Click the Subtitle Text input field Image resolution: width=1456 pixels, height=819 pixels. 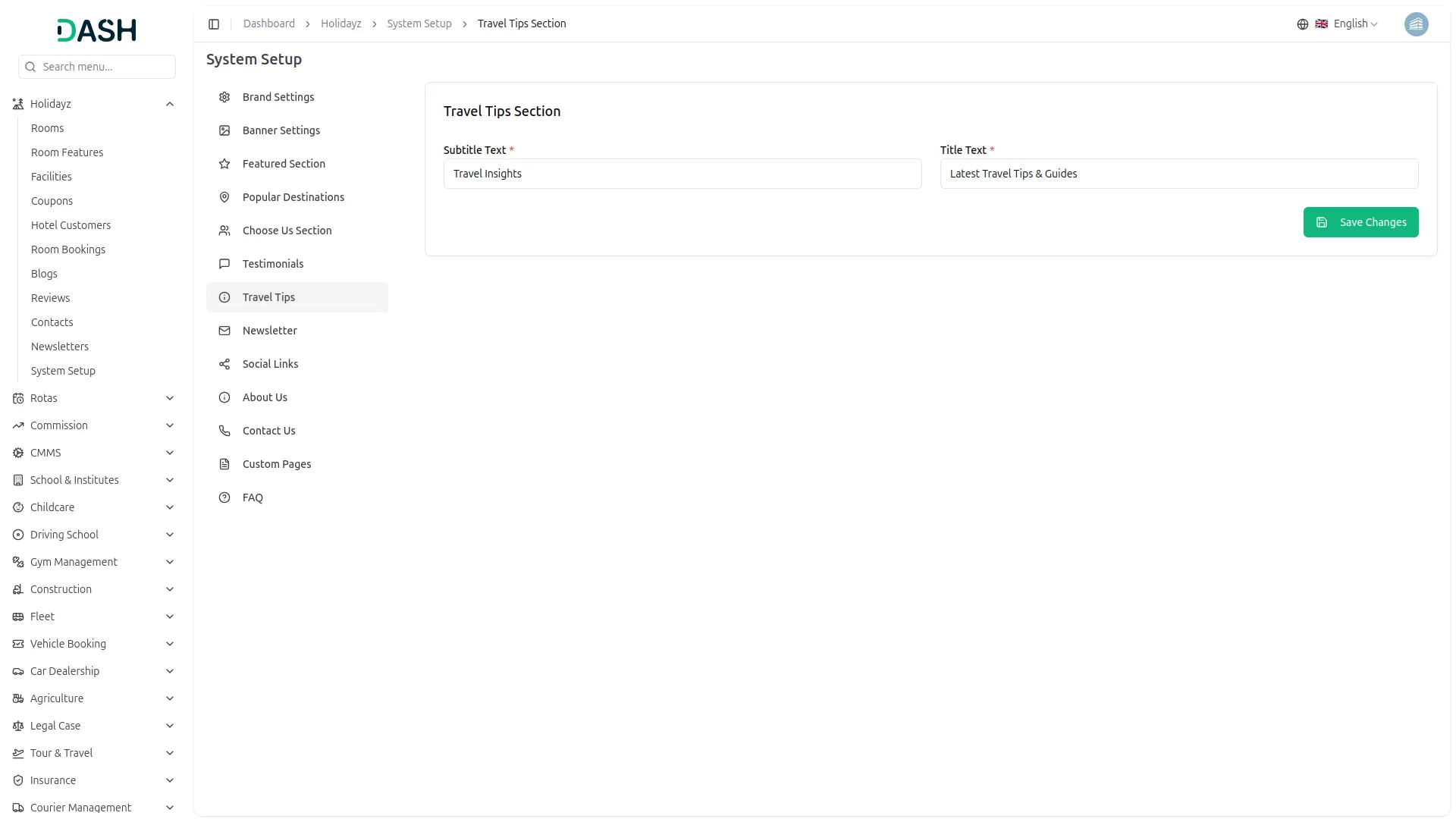tap(682, 174)
